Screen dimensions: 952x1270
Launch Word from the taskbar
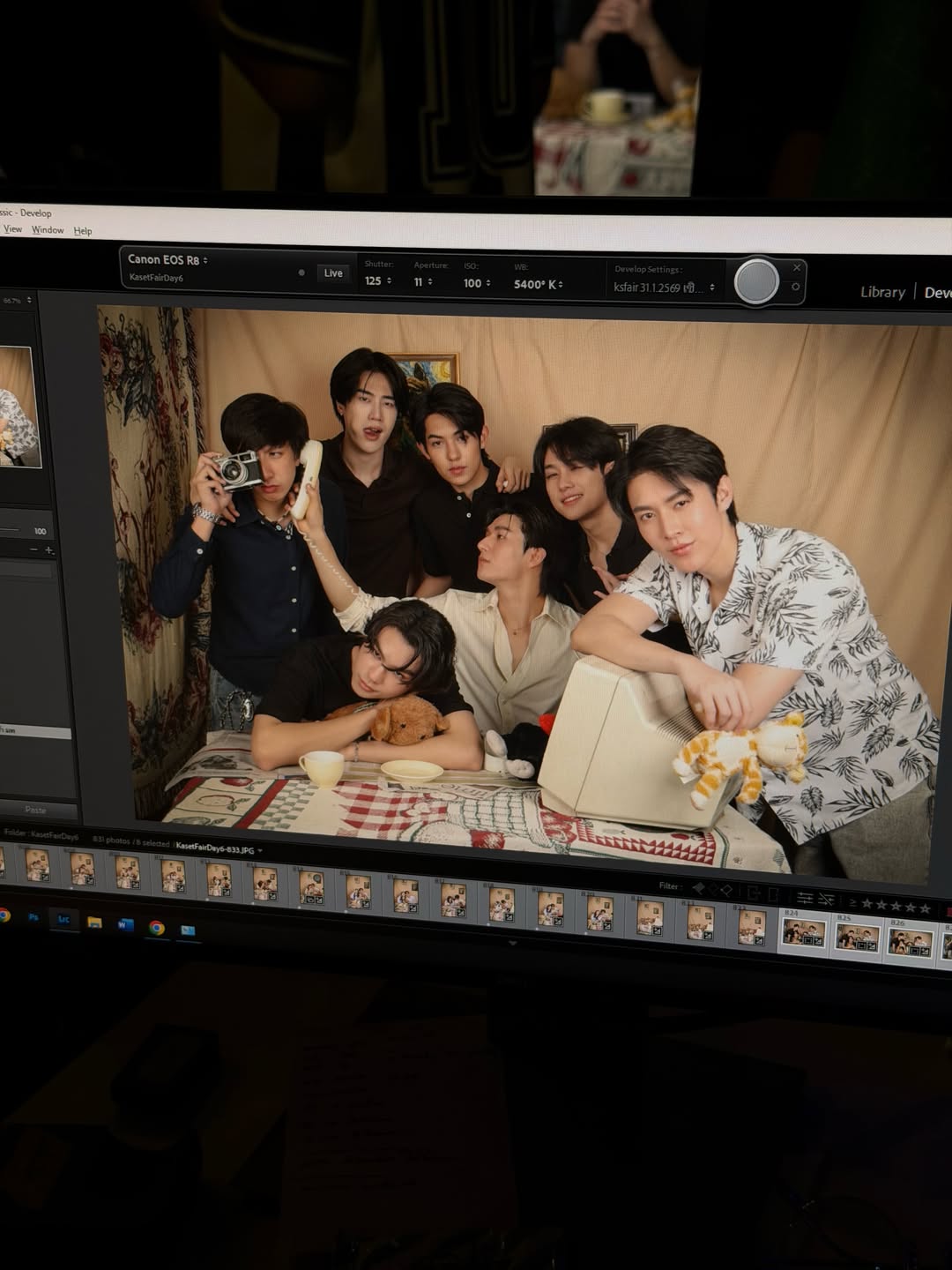click(125, 924)
